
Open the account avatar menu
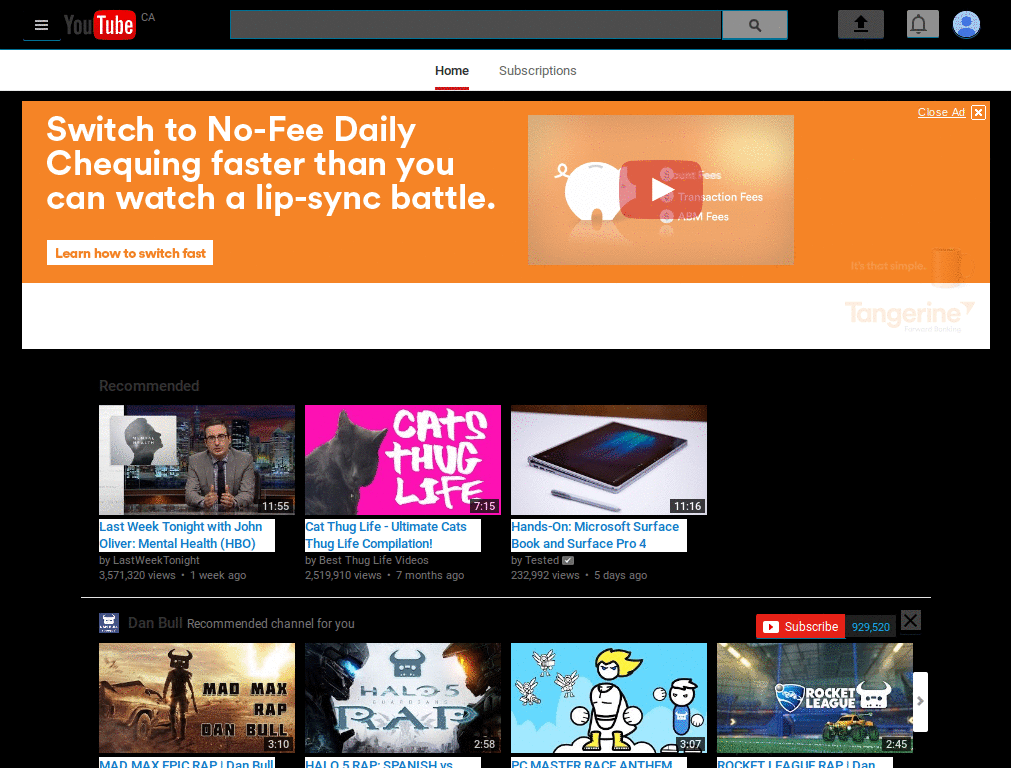966,25
